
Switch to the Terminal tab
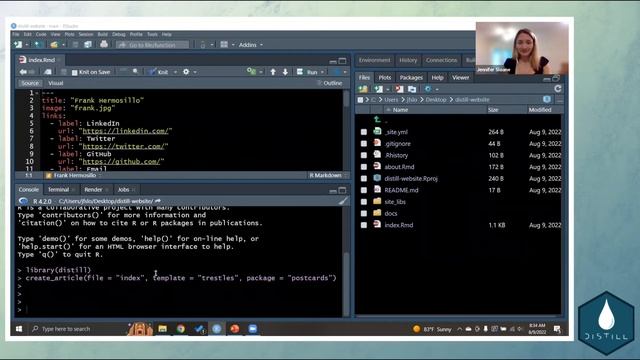[x=59, y=189]
